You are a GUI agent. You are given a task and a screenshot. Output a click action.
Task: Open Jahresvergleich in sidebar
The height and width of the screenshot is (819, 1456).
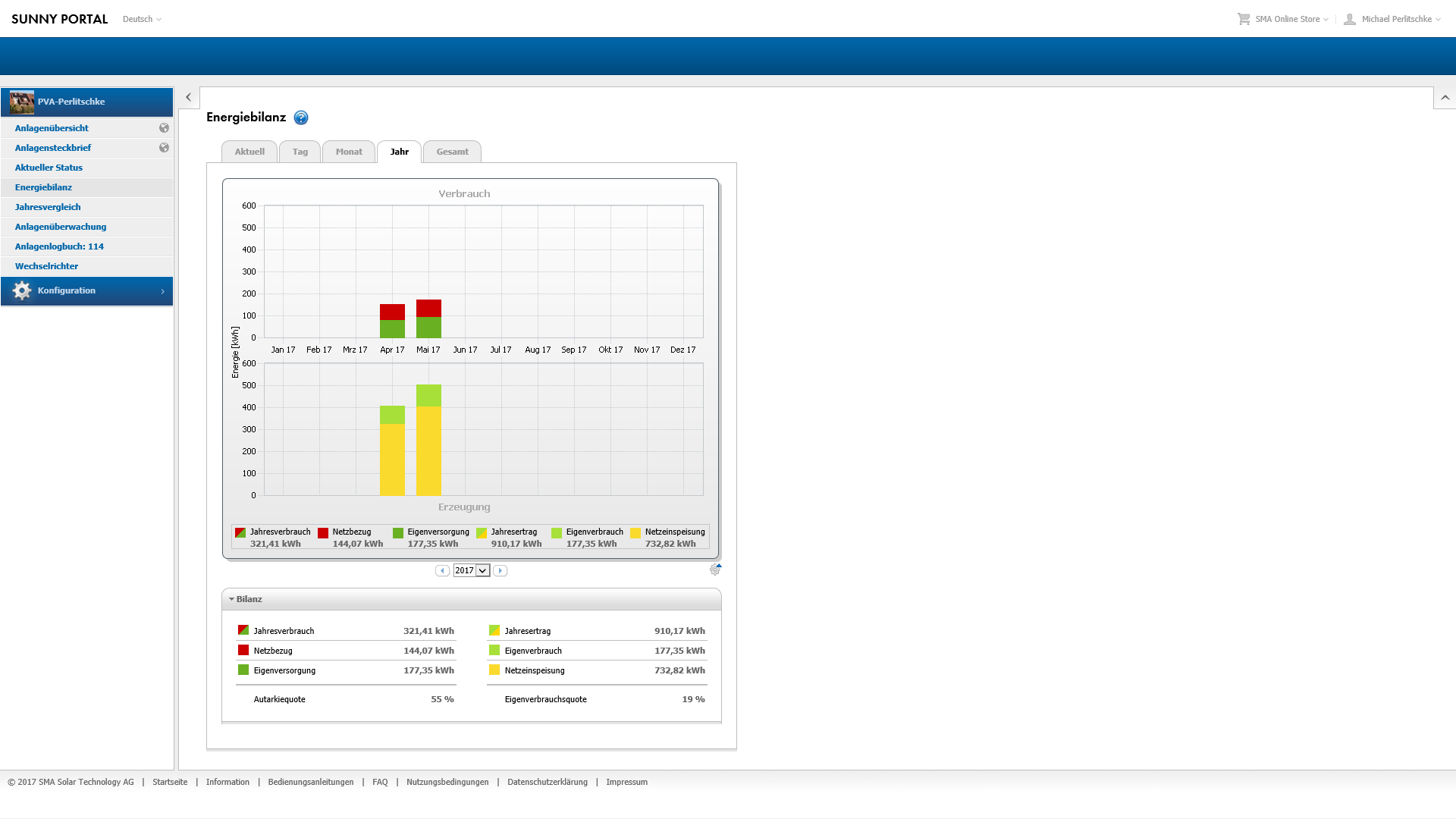48,207
